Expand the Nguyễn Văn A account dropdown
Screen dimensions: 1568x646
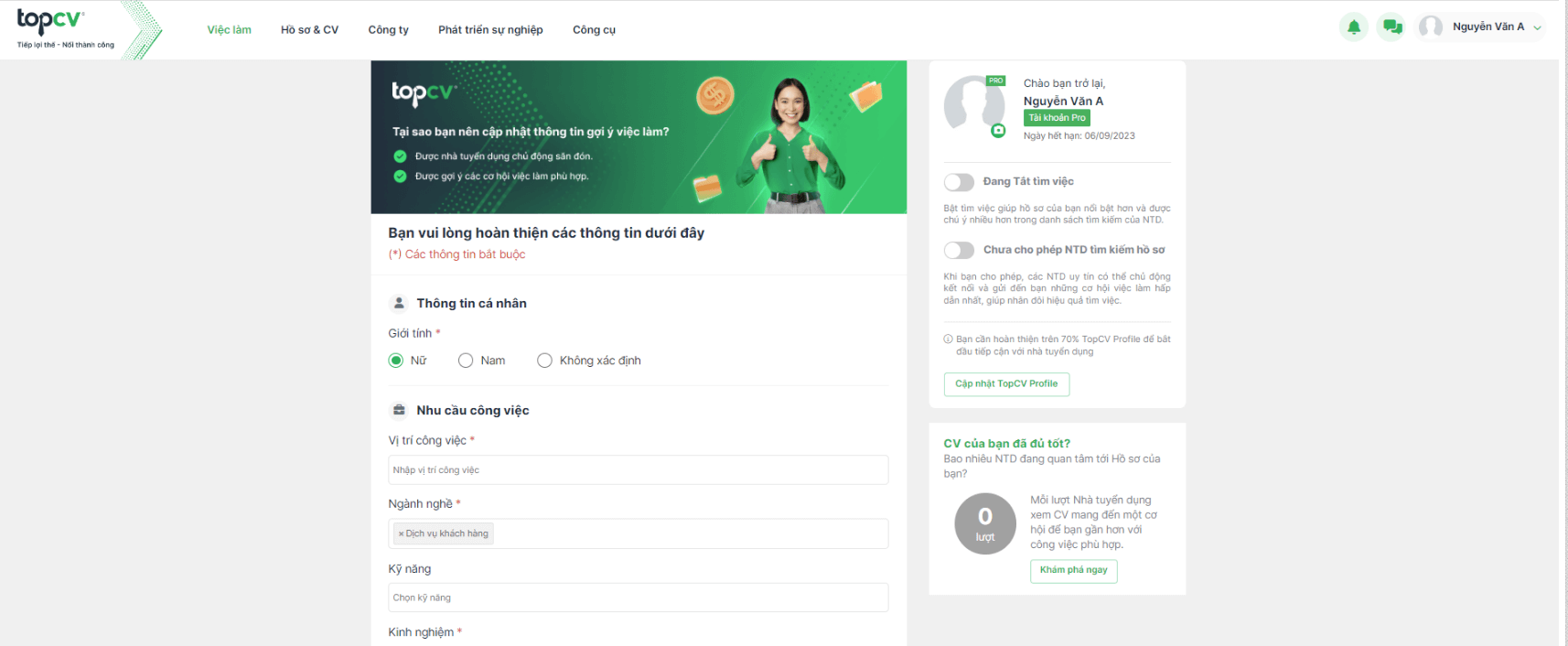1537,27
